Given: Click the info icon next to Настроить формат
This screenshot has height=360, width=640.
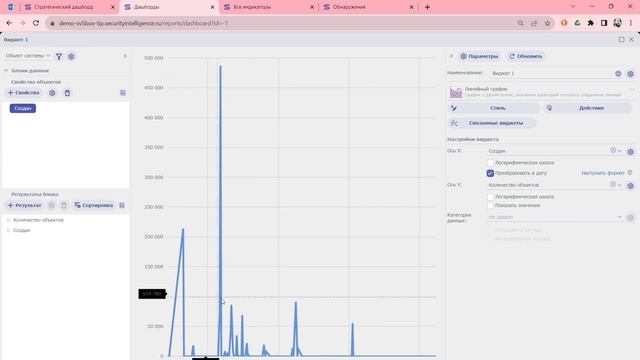Looking at the screenshot, I should [630, 173].
